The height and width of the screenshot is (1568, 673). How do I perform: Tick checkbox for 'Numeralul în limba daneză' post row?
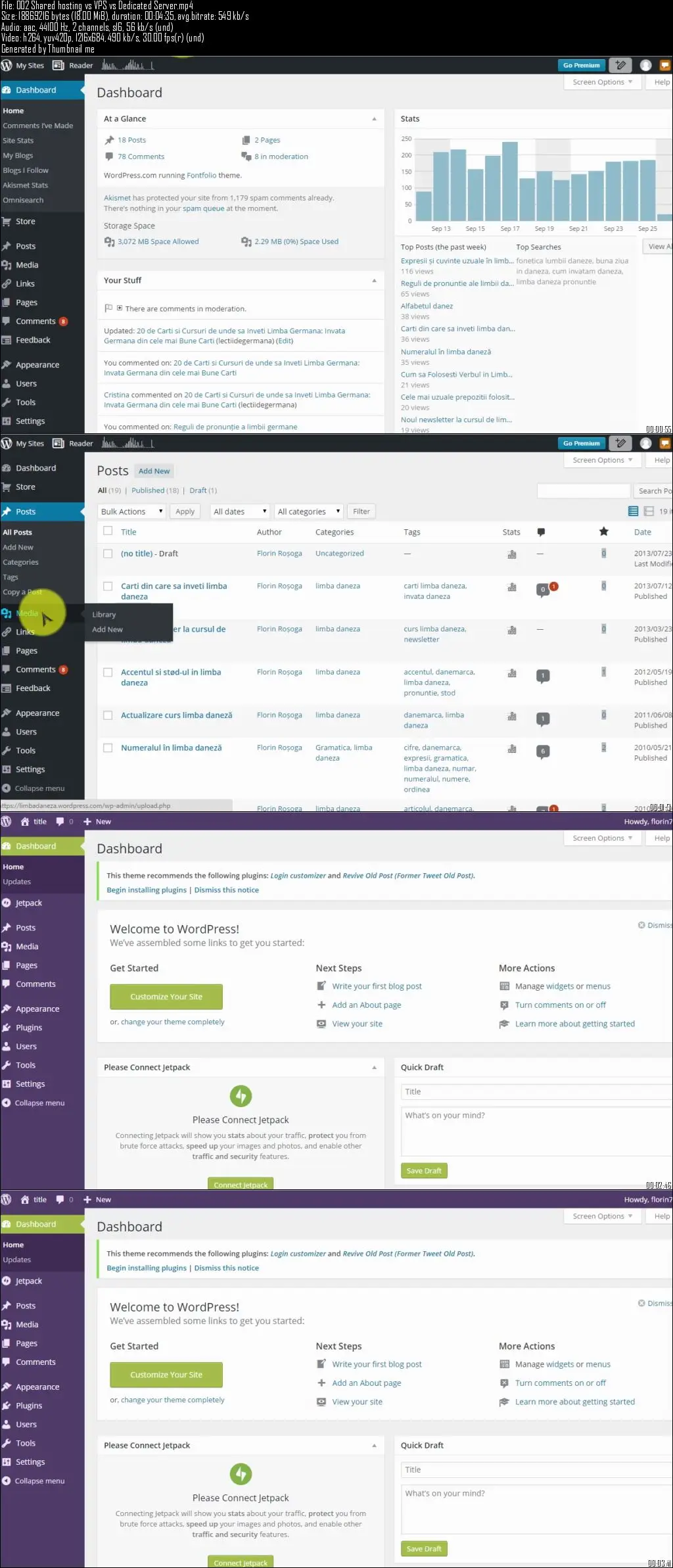coord(108,748)
